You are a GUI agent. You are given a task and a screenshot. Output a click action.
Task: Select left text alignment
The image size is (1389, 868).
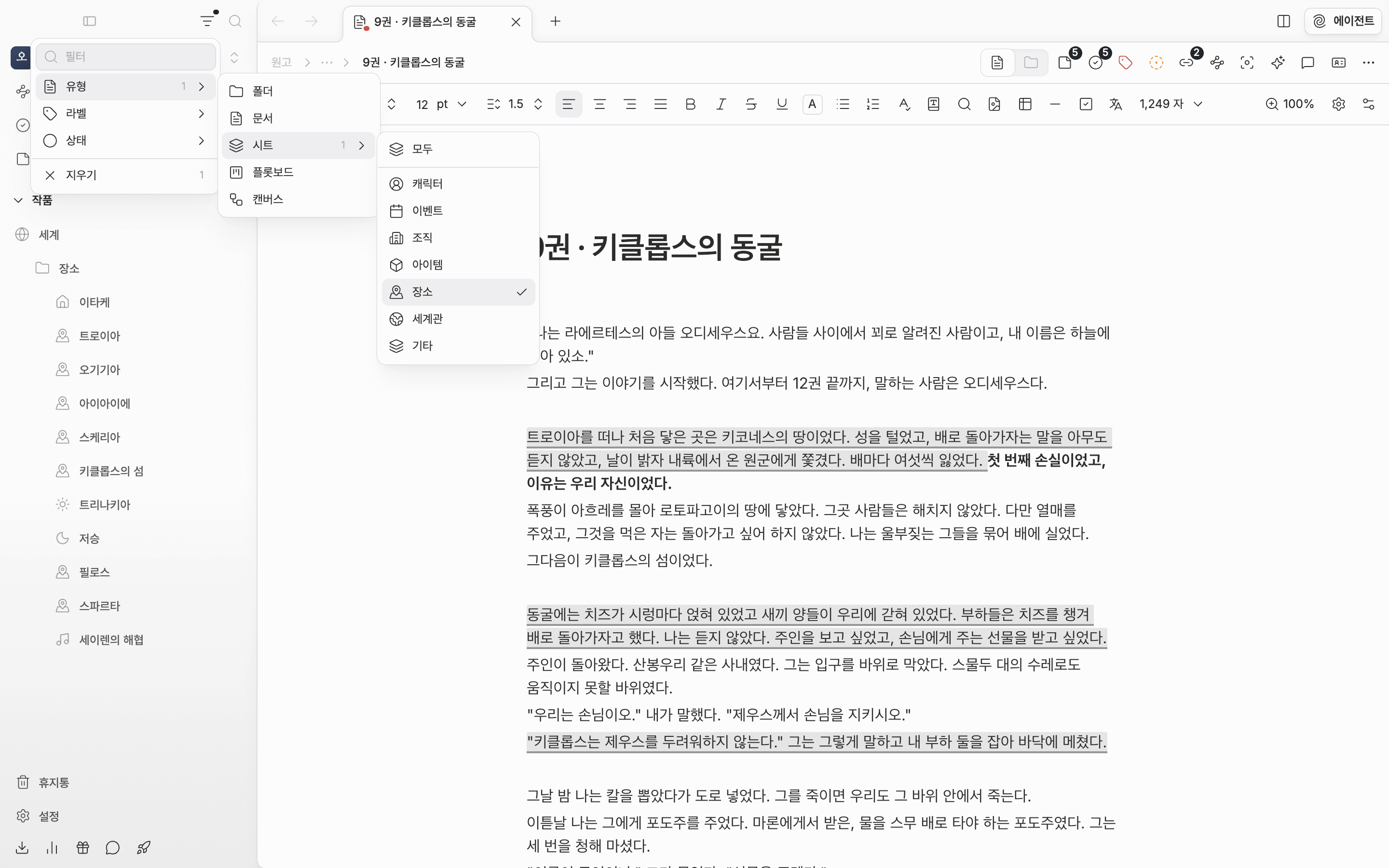[568, 104]
